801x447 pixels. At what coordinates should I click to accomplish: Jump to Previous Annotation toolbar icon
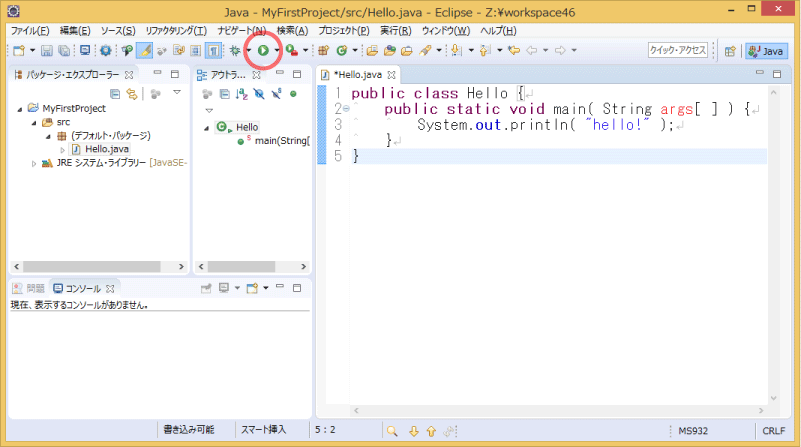[485, 50]
